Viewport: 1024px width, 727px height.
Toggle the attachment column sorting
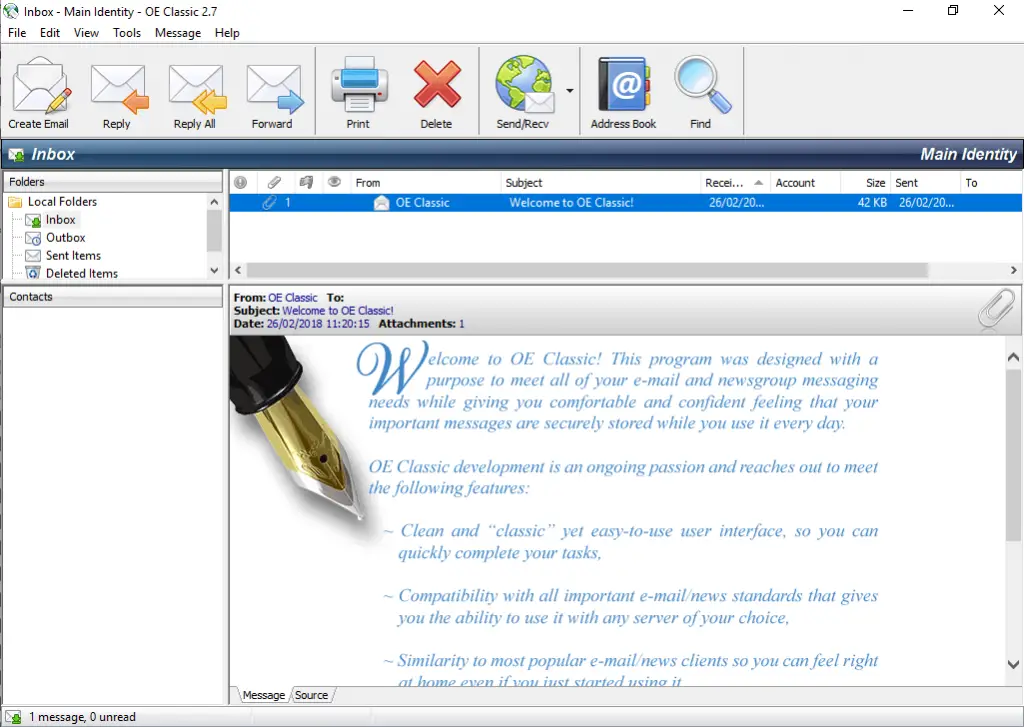point(273,182)
